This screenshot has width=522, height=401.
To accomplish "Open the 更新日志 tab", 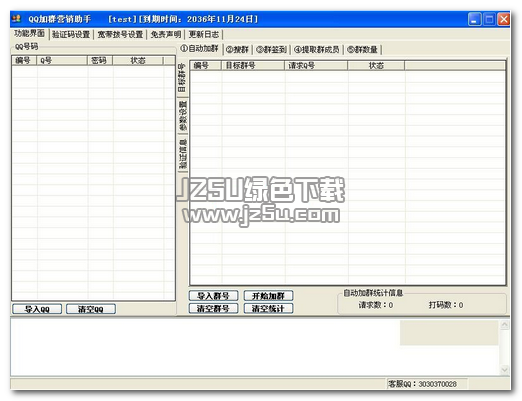I will pos(204,34).
